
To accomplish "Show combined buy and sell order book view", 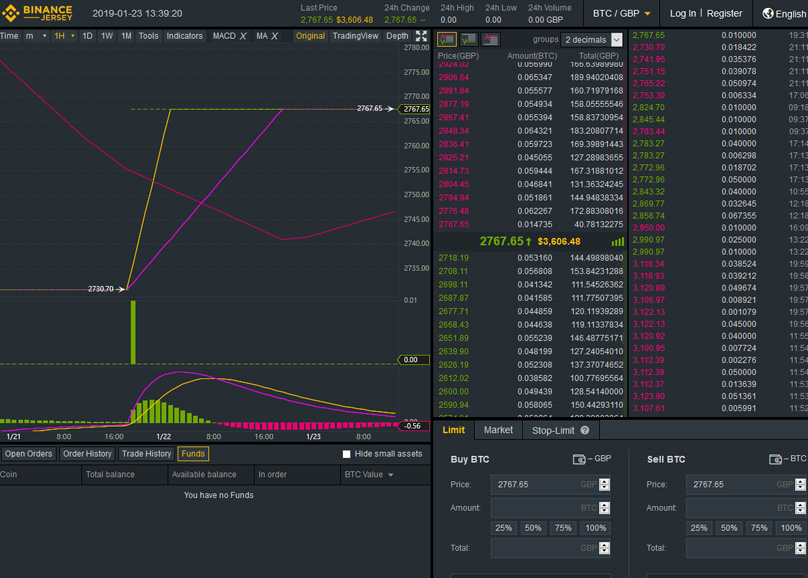I will pyautogui.click(x=447, y=39).
